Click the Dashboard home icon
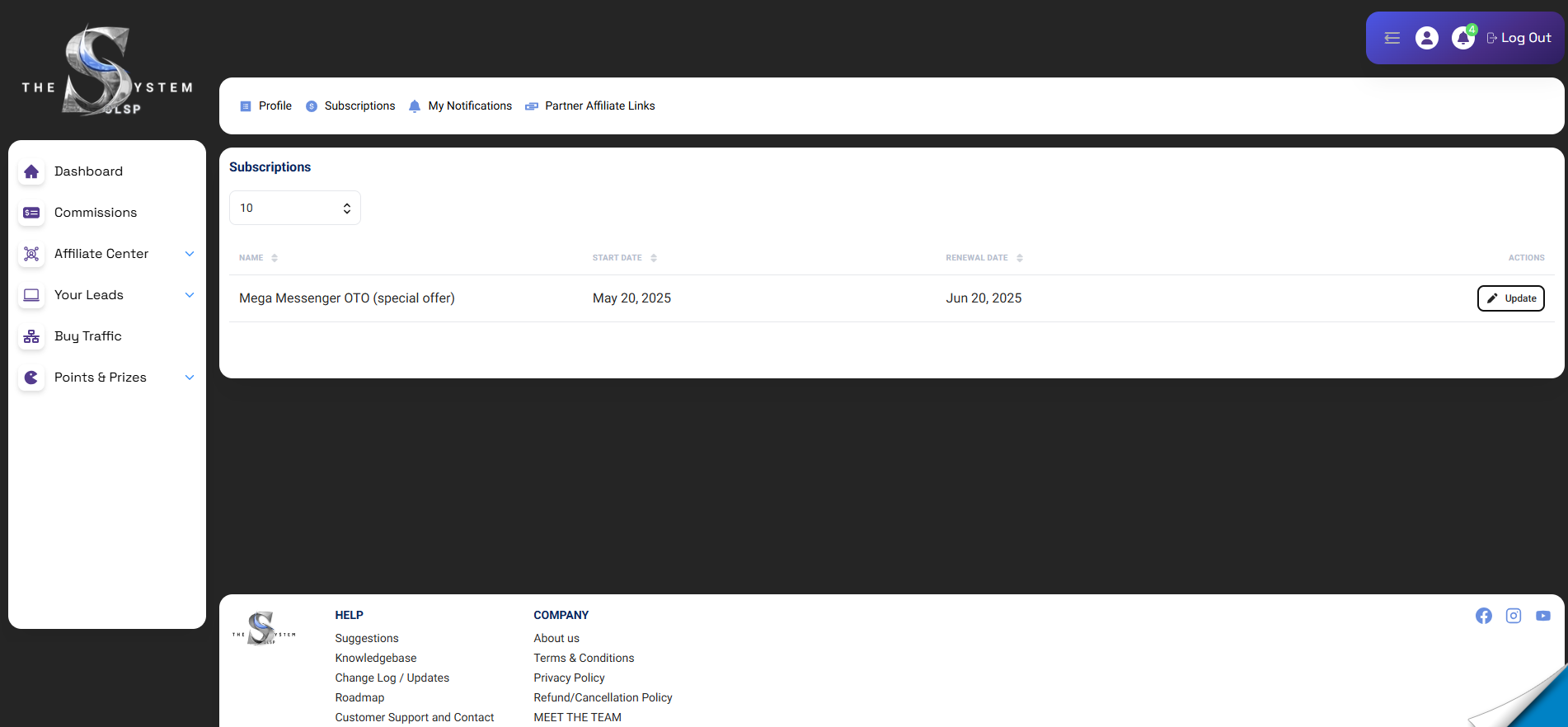The image size is (1568, 727). [31, 171]
